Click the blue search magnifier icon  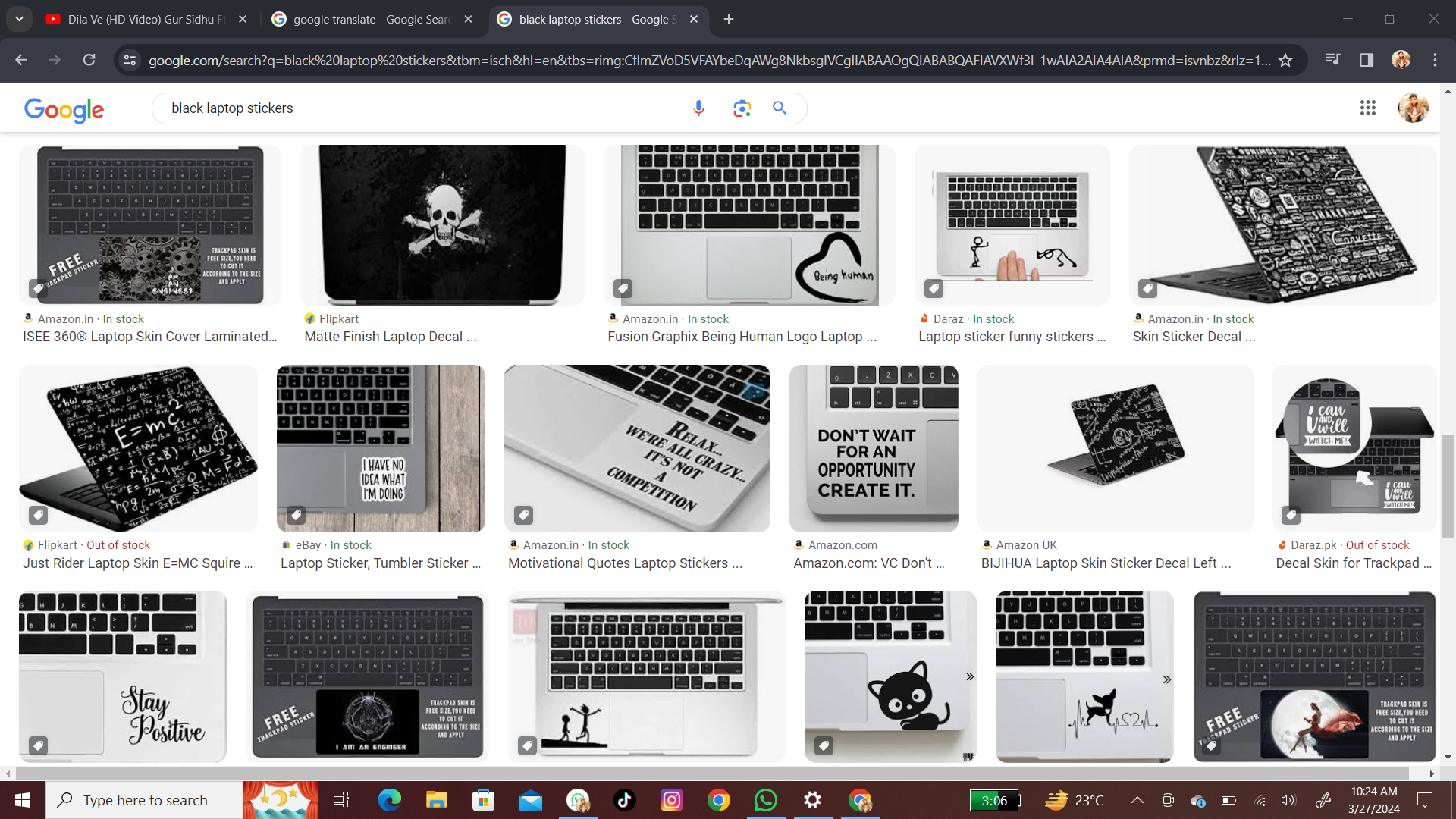tap(780, 108)
